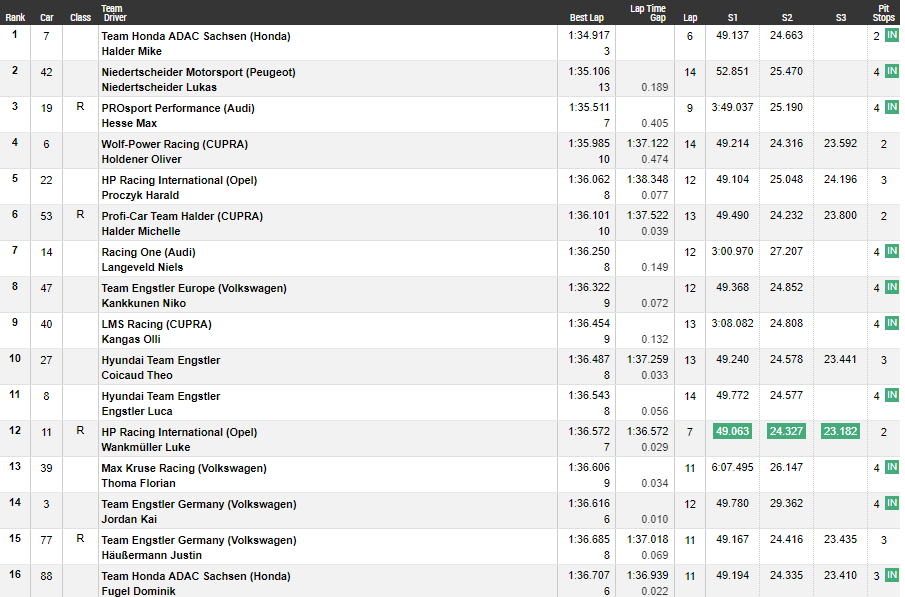The image size is (905, 597).
Task: Click the Team Driver column header
Action: [114, 13]
